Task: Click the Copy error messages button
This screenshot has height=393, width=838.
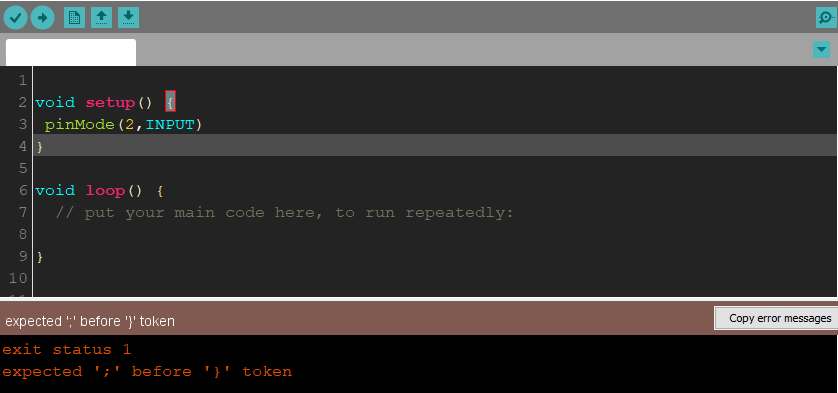Action: click(x=777, y=318)
